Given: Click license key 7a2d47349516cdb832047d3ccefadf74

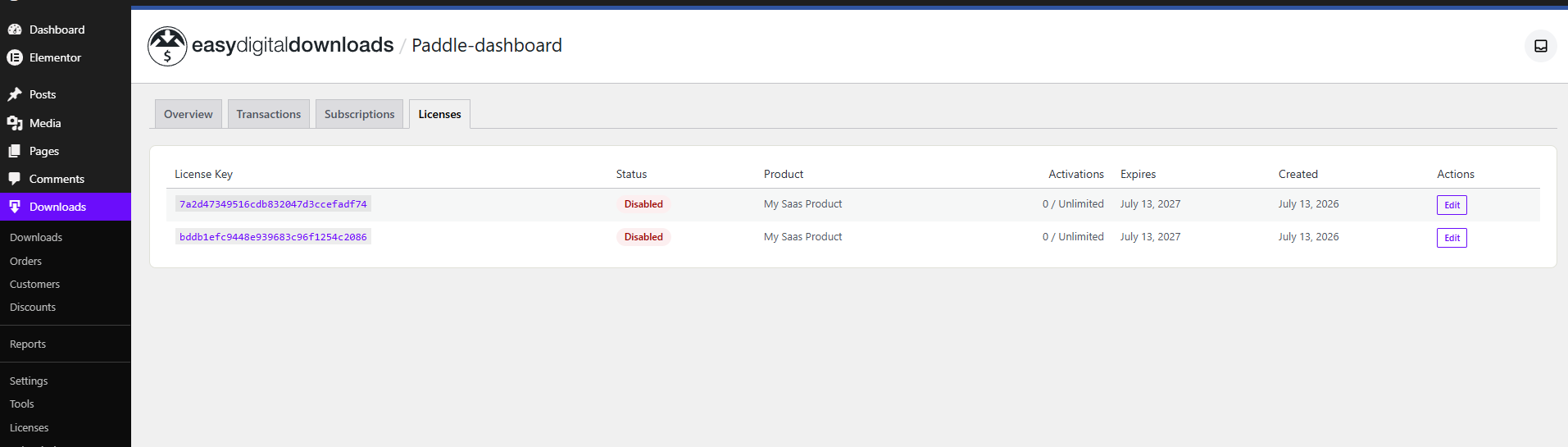Looking at the screenshot, I should click(273, 203).
